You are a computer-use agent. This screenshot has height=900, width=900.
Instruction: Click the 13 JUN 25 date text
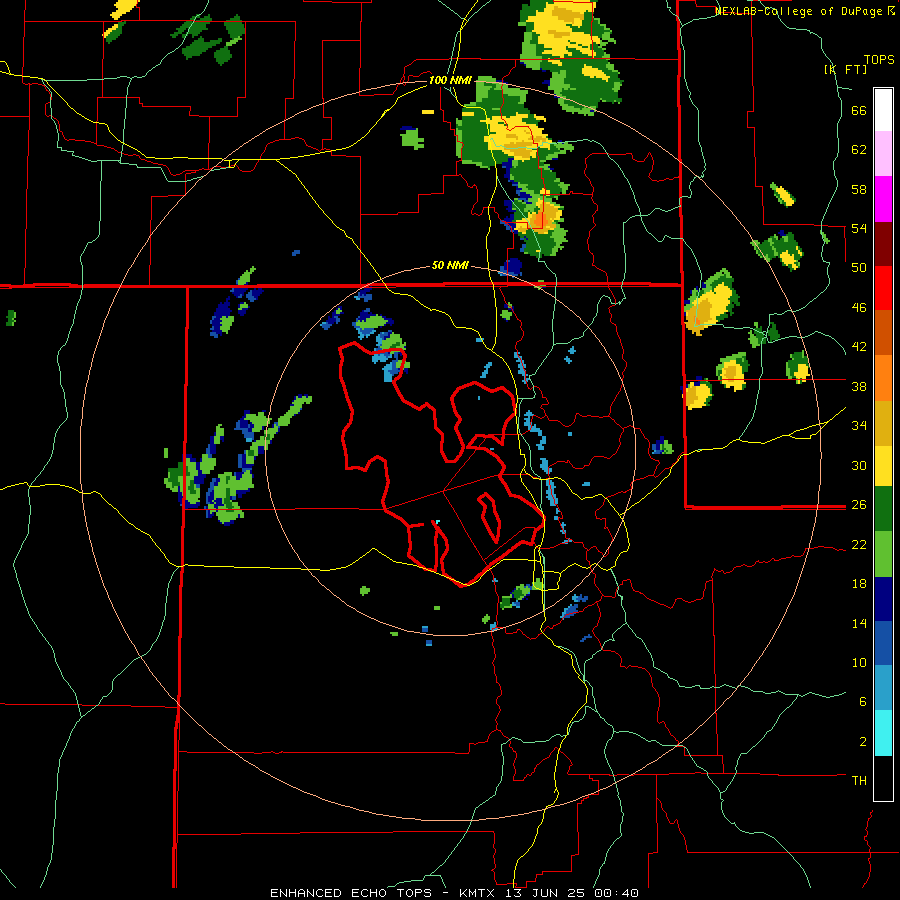[547, 893]
